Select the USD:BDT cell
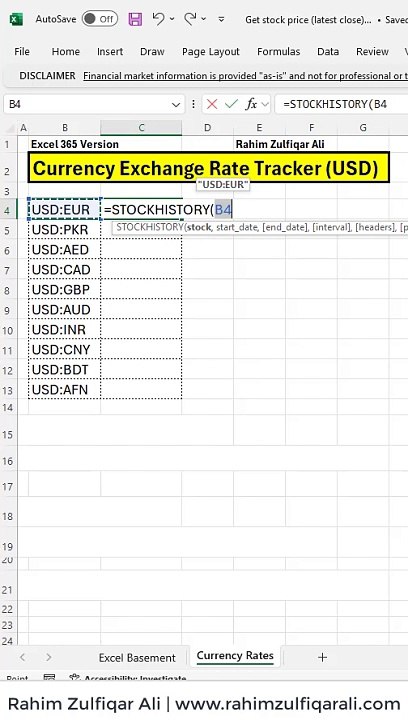Image resolution: width=408 pixels, height=720 pixels. 65,370
